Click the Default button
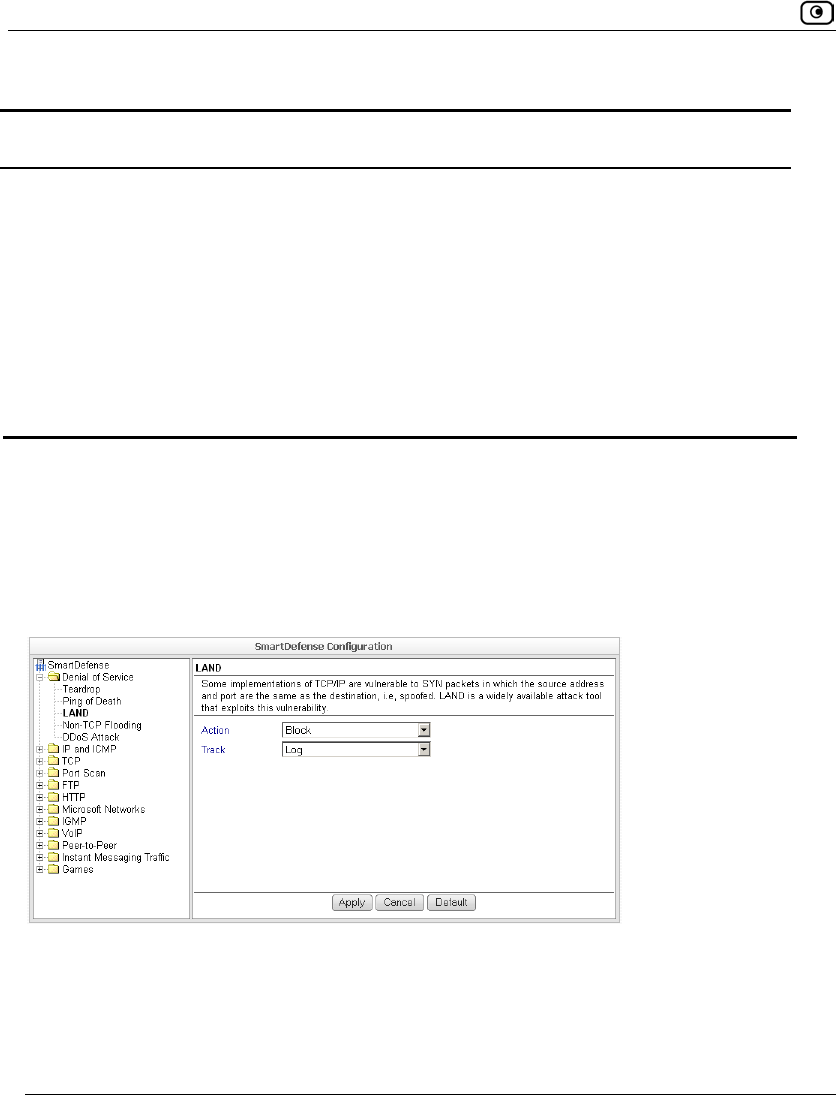Viewport: 836px width, 1095px height. pos(451,902)
